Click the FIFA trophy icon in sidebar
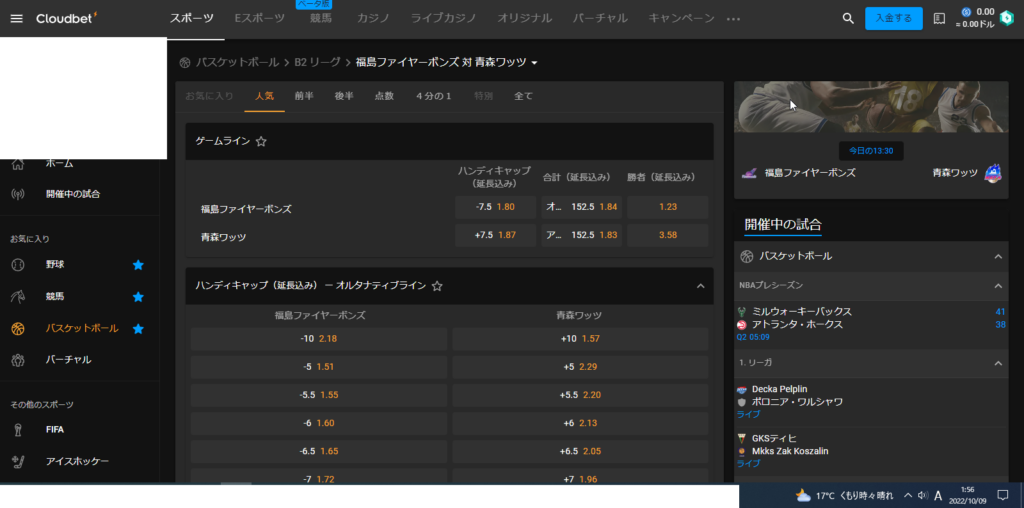This screenshot has height=508, width=1024. click(x=17, y=430)
